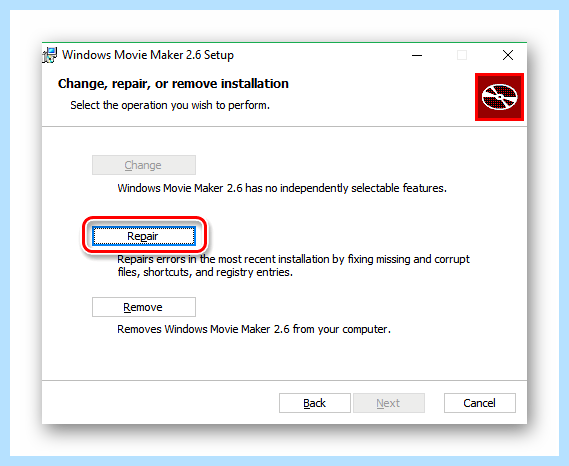Image resolution: width=569 pixels, height=466 pixels.
Task: Click the setup installer icon in title bar
Action: click(50, 55)
